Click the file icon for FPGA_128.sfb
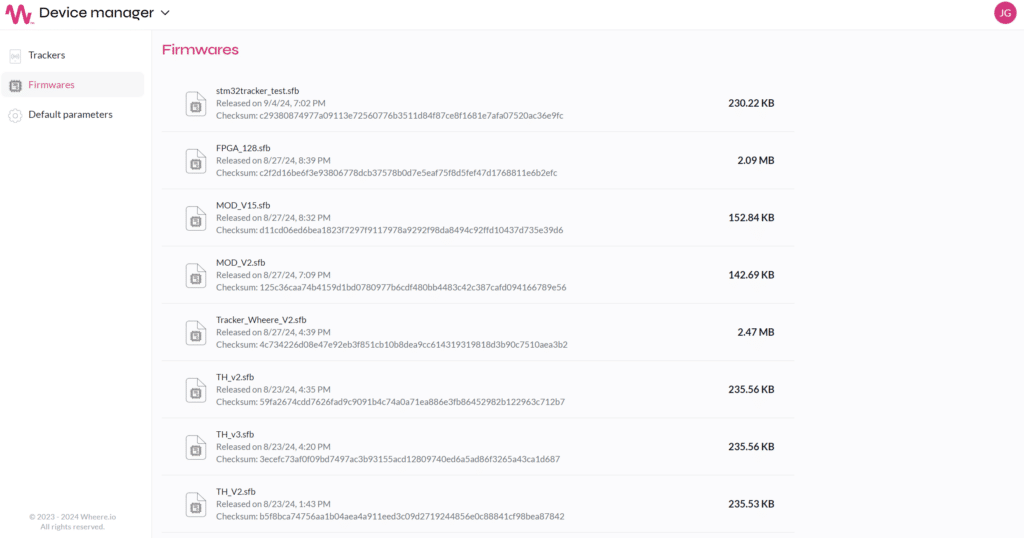The width and height of the screenshot is (1024, 538). click(x=196, y=161)
